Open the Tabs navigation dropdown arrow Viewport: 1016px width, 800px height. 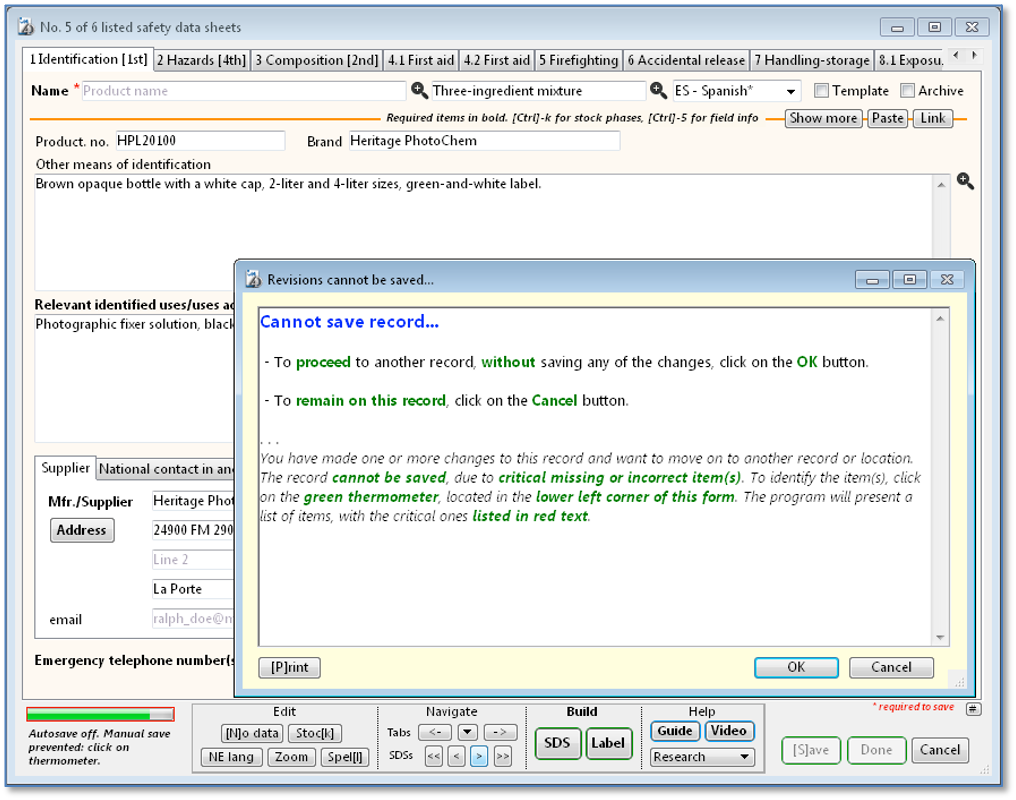point(467,733)
